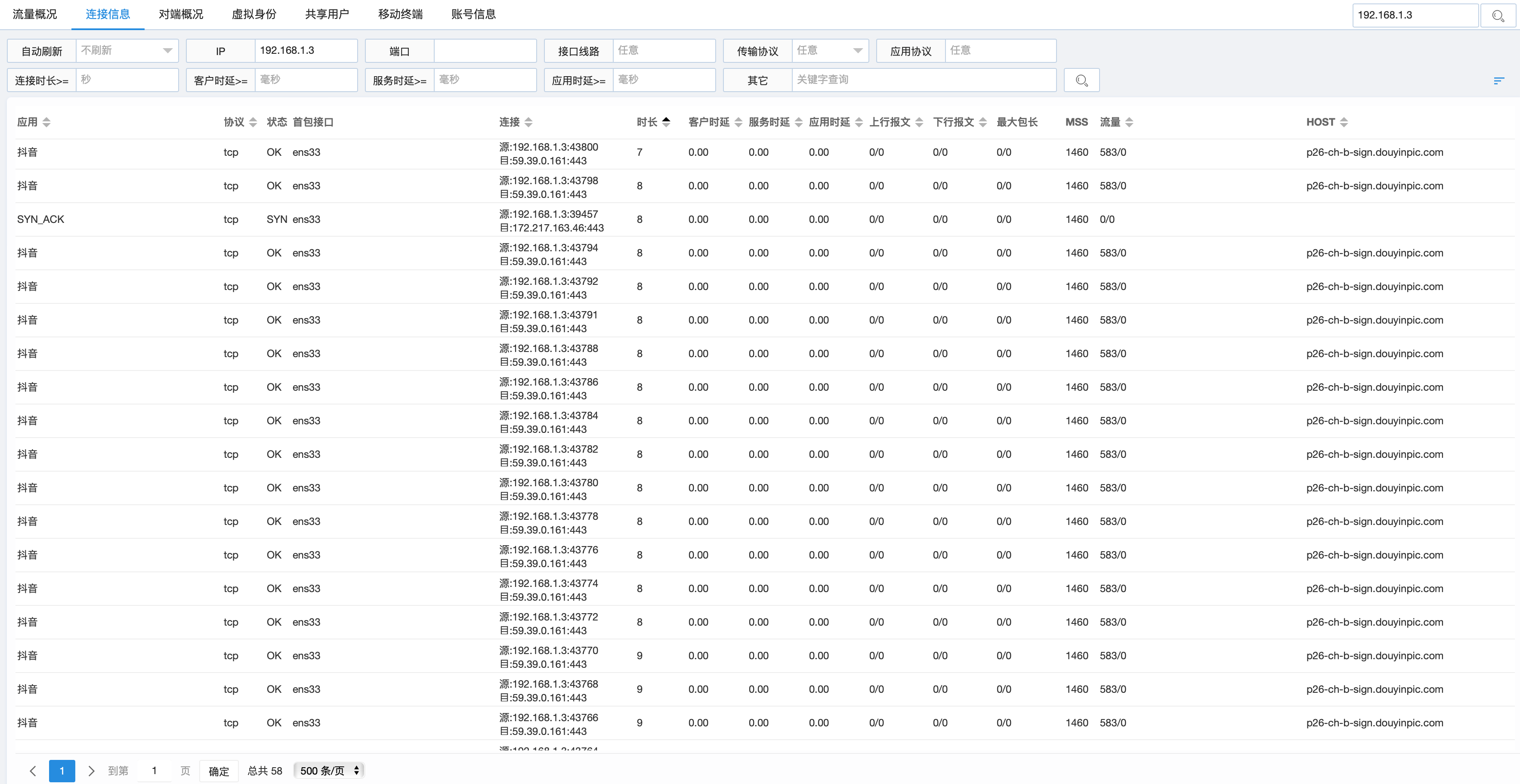Click the 连接时长>= seconds input
Screen dimensions: 1520x784
pyautogui.click(x=127, y=80)
